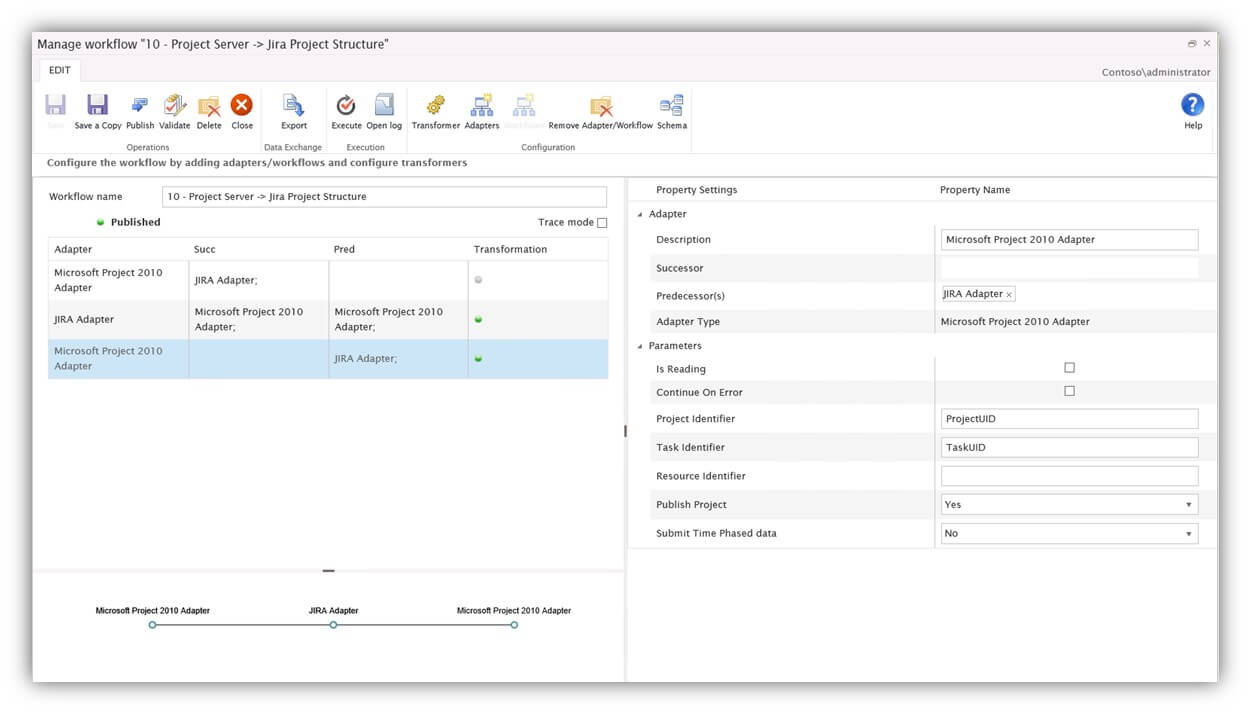Image resolution: width=1251 pixels, height=714 pixels.
Task: Tick the Is Reading checkbox
Action: click(1069, 368)
